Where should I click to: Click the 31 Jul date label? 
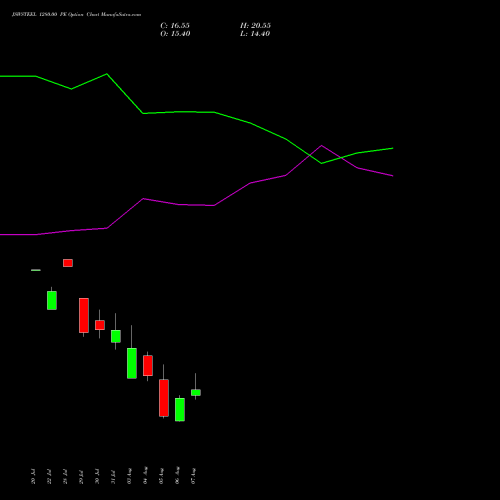pos(113,477)
